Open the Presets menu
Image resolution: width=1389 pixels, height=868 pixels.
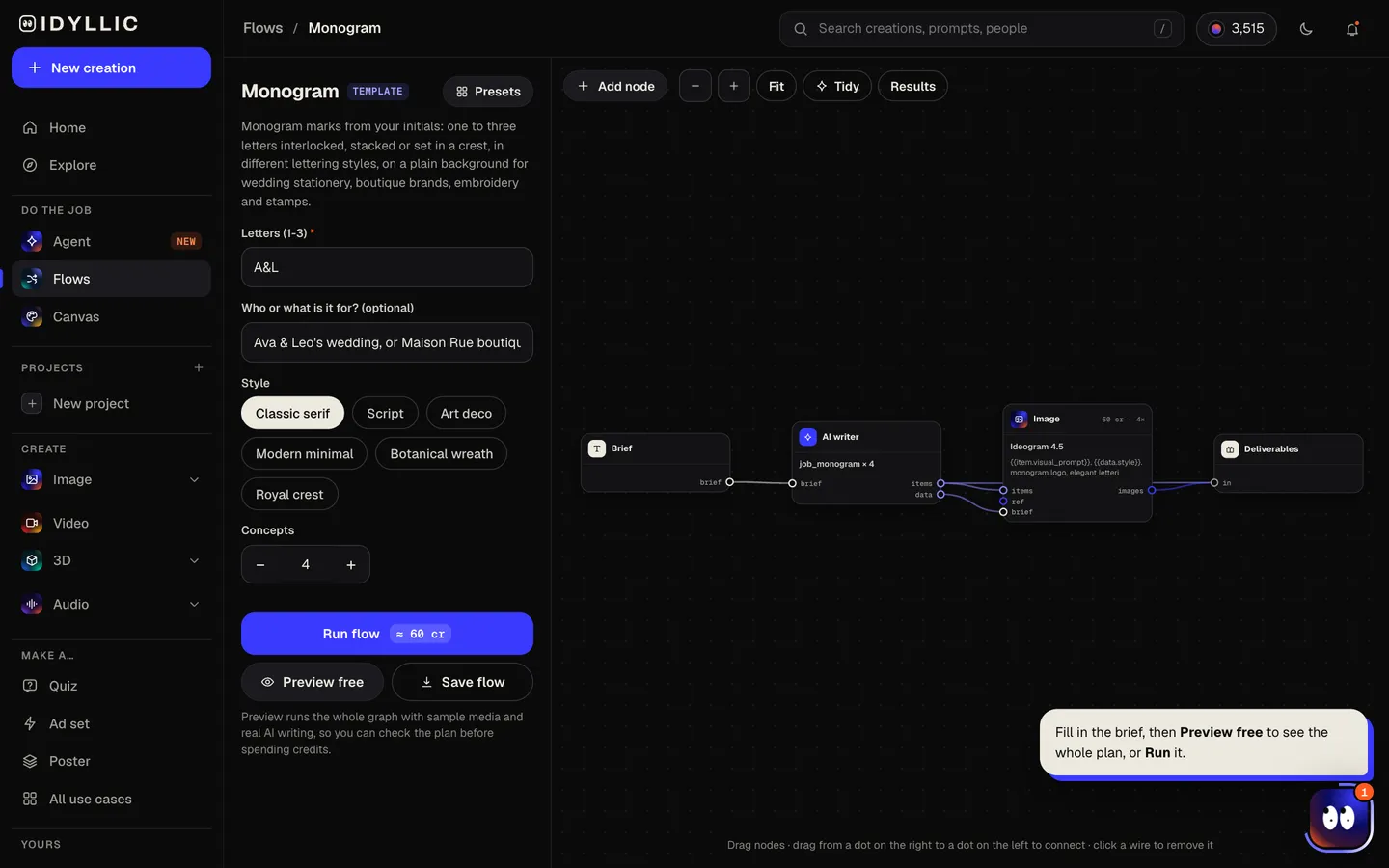tap(488, 92)
